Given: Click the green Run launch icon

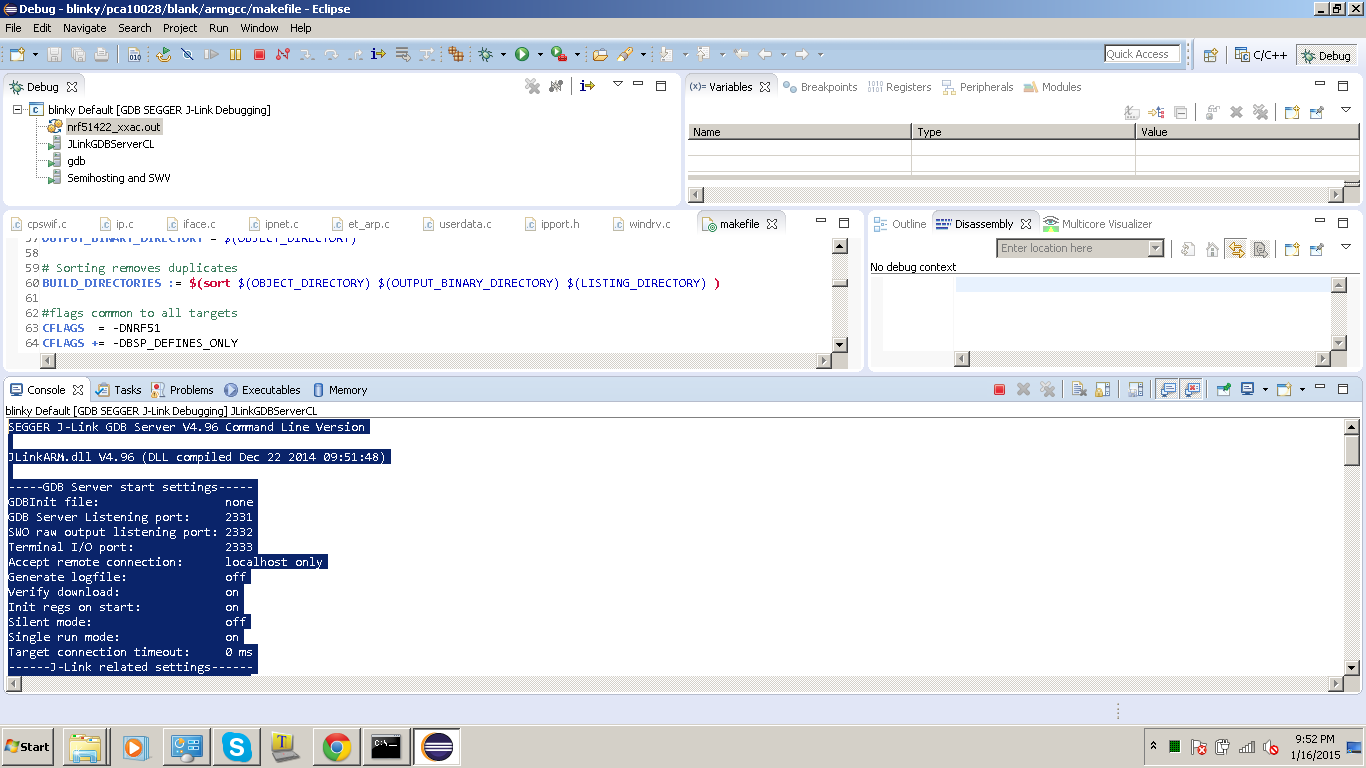Looking at the screenshot, I should coord(522,54).
